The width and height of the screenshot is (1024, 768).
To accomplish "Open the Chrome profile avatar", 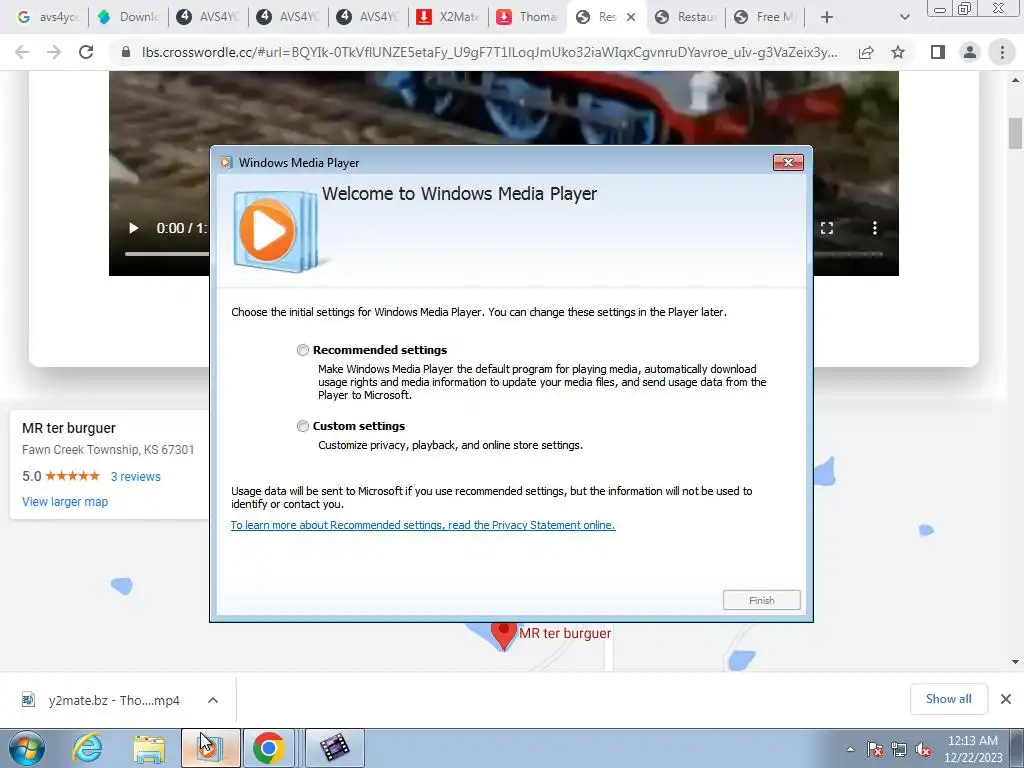I will [x=970, y=52].
